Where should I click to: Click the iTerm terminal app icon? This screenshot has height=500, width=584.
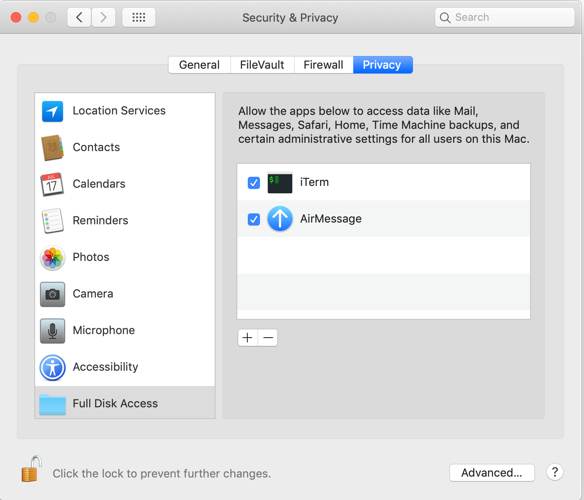click(x=280, y=183)
